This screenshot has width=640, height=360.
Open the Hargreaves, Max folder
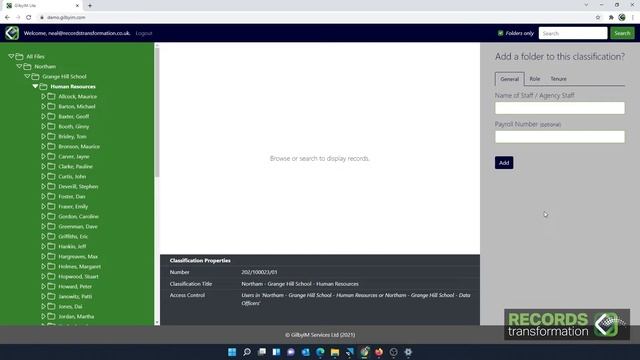(78, 256)
